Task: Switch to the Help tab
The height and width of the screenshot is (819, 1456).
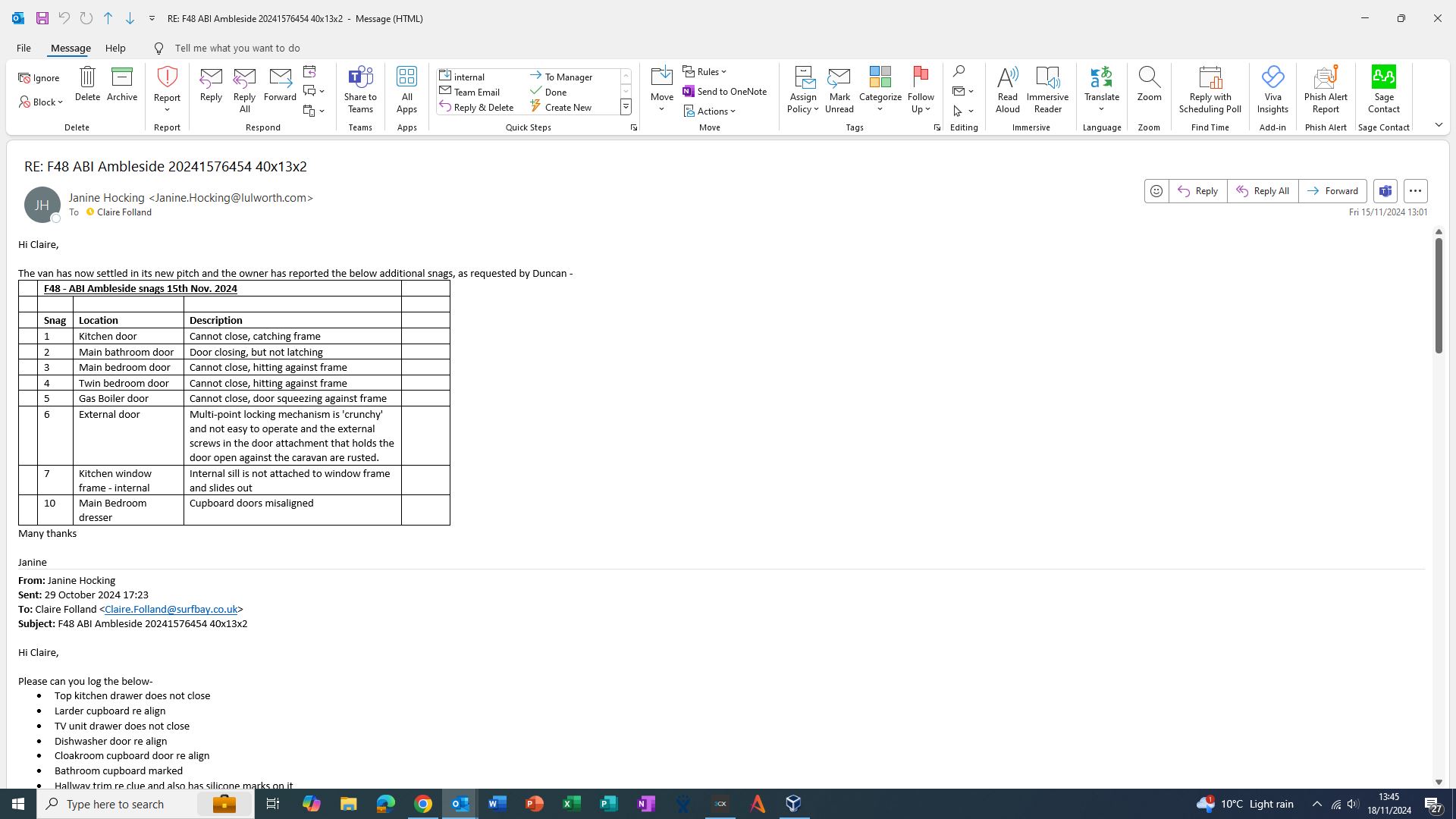Action: pyautogui.click(x=115, y=48)
